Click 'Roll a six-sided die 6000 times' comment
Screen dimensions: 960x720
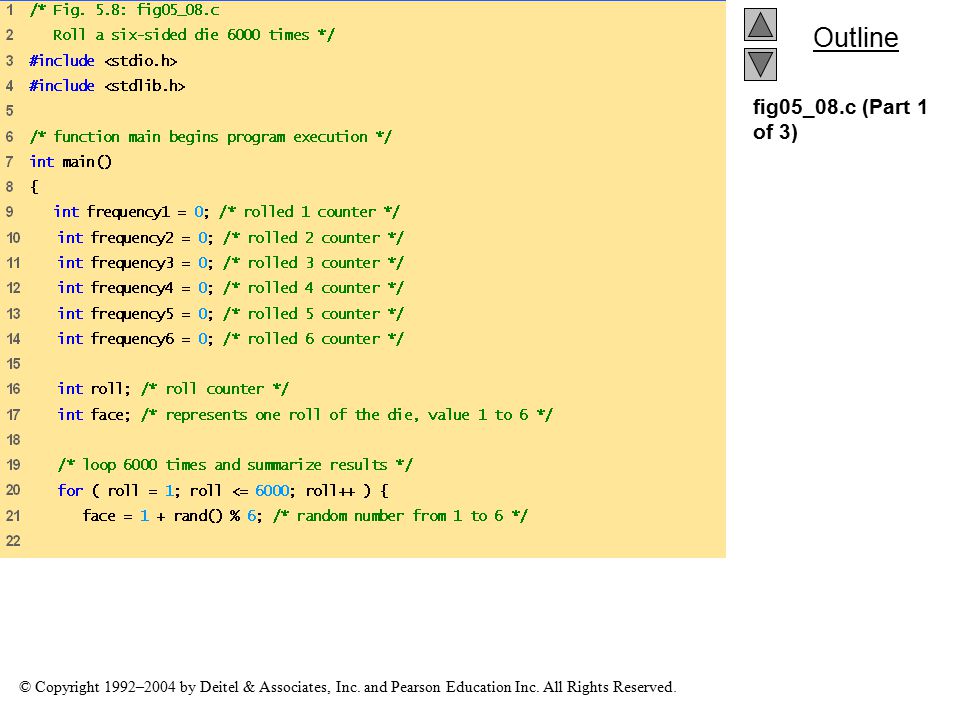[193, 35]
